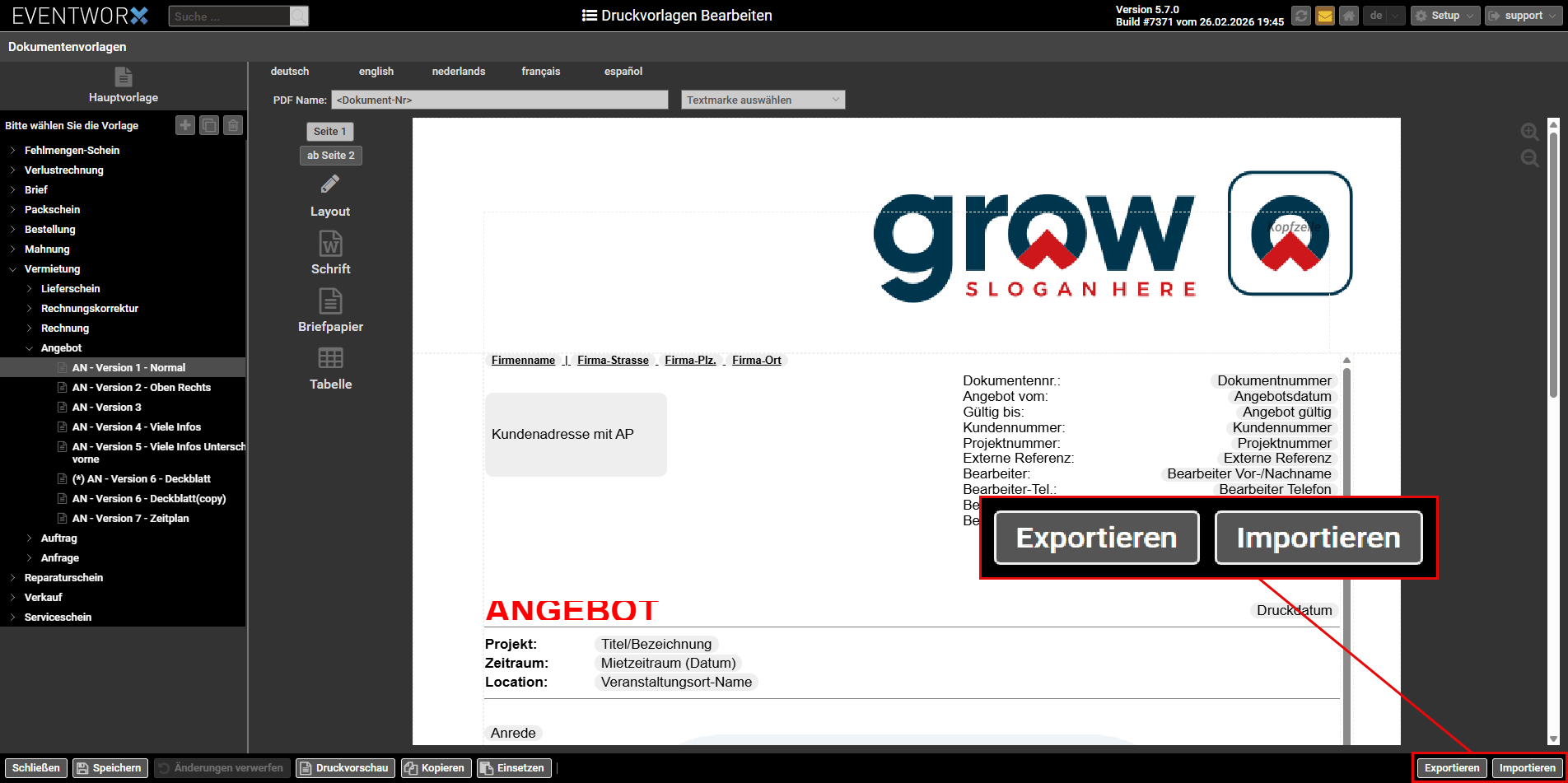Zoom in with the magnifier plus icon

coord(1529,133)
